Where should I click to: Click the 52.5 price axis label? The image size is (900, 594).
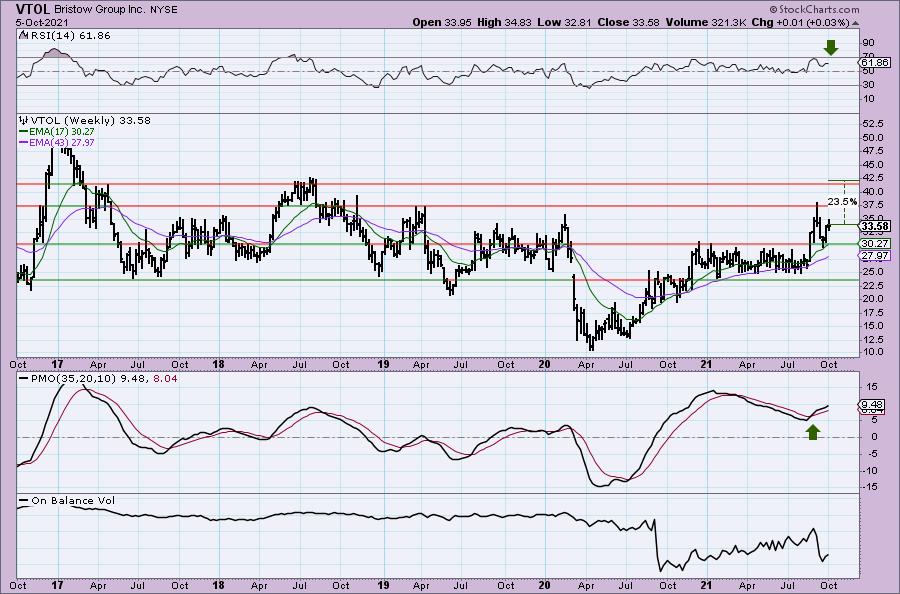[872, 124]
